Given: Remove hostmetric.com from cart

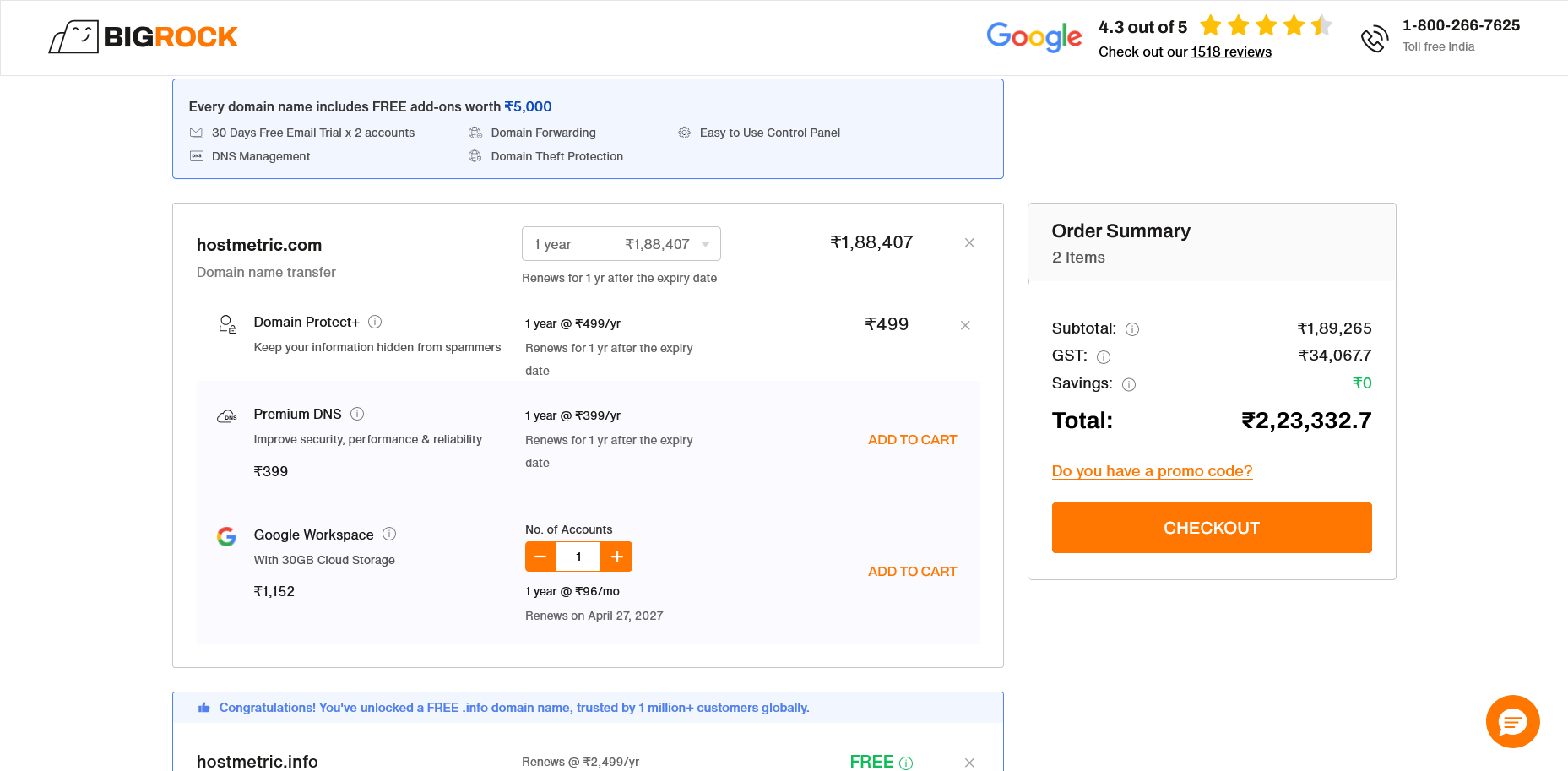Looking at the screenshot, I should (x=969, y=242).
